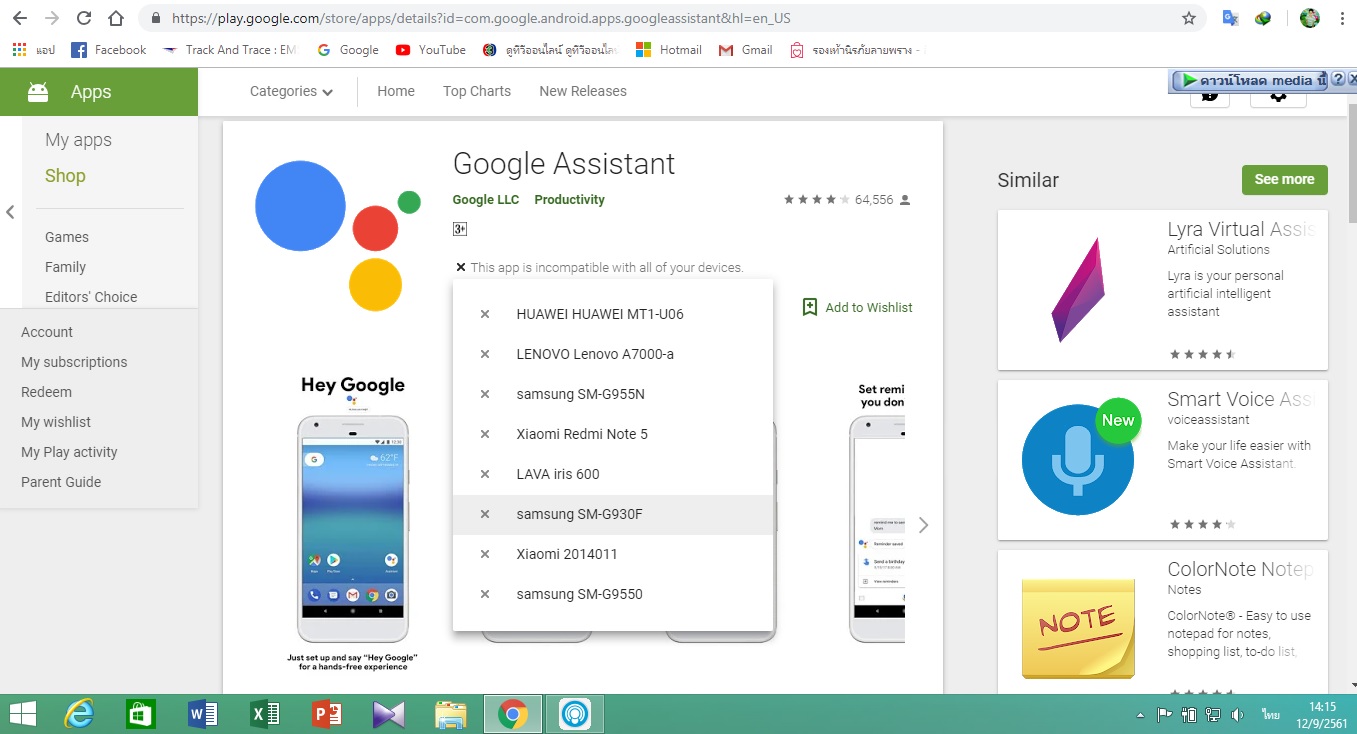
Task: Open Editors' Choice in sidebar
Action: point(91,297)
